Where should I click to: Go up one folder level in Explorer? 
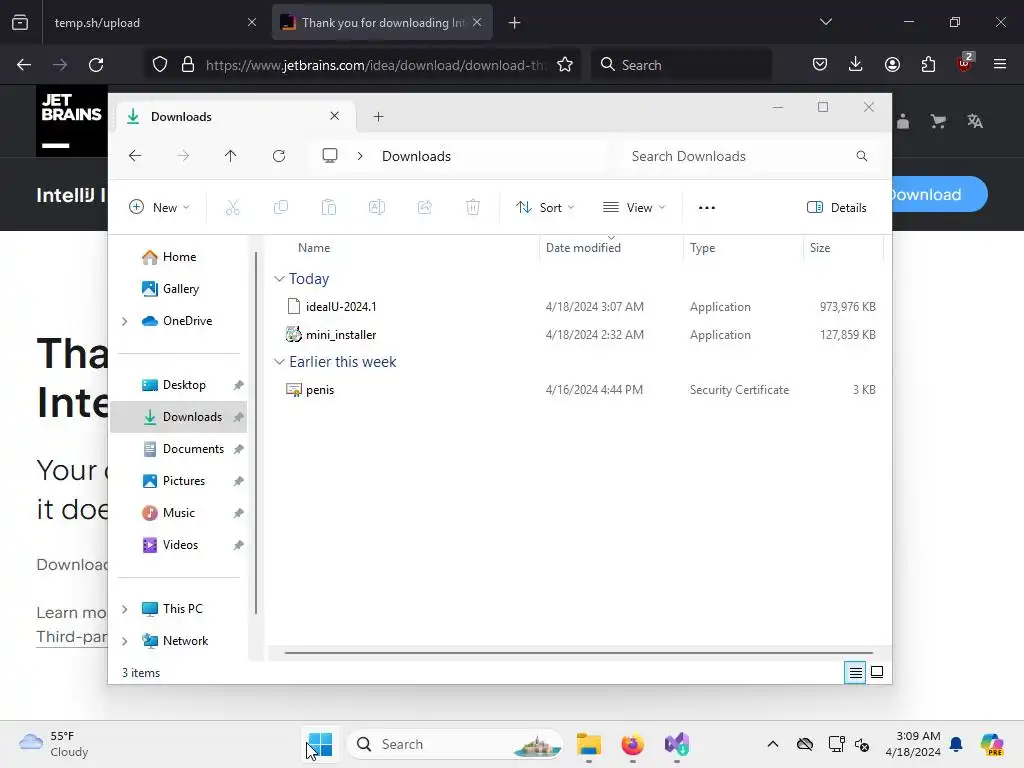tap(231, 156)
